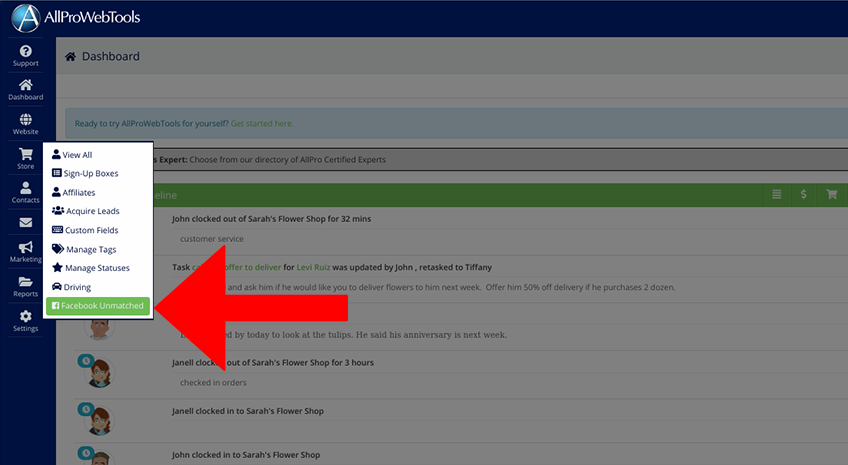Click the 'customer service' note text
This screenshot has height=465, width=848.
tap(211, 239)
